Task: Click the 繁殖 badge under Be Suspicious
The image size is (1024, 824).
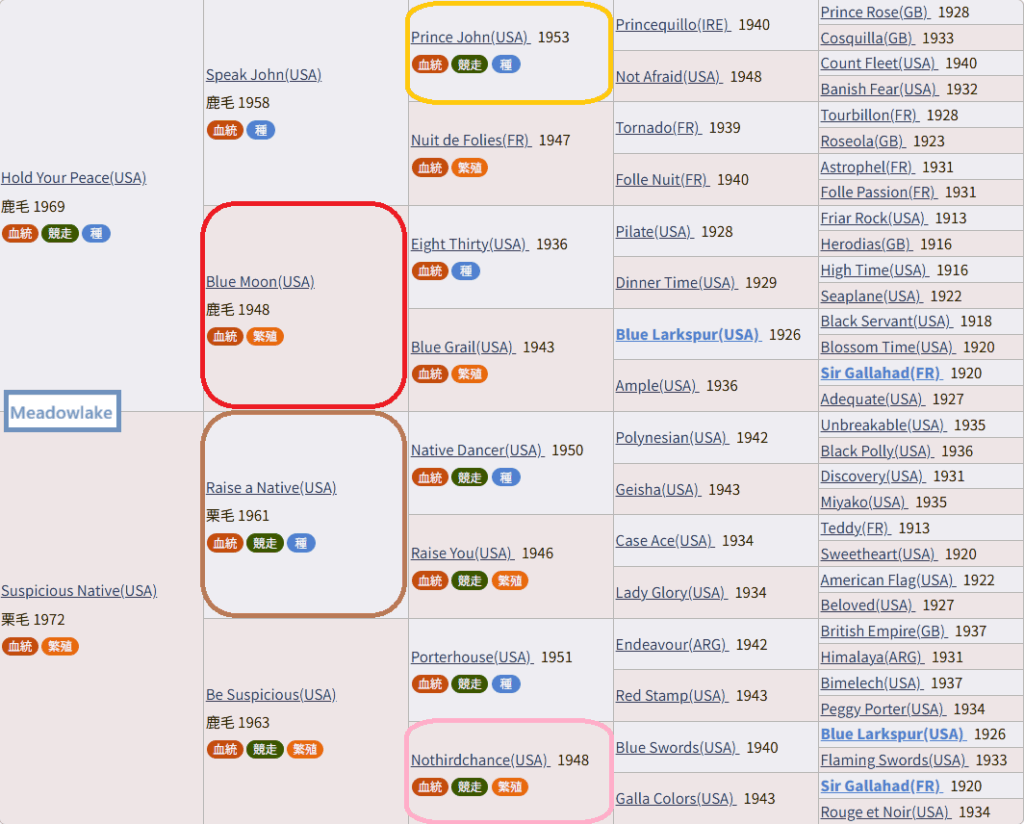Action: (x=305, y=749)
